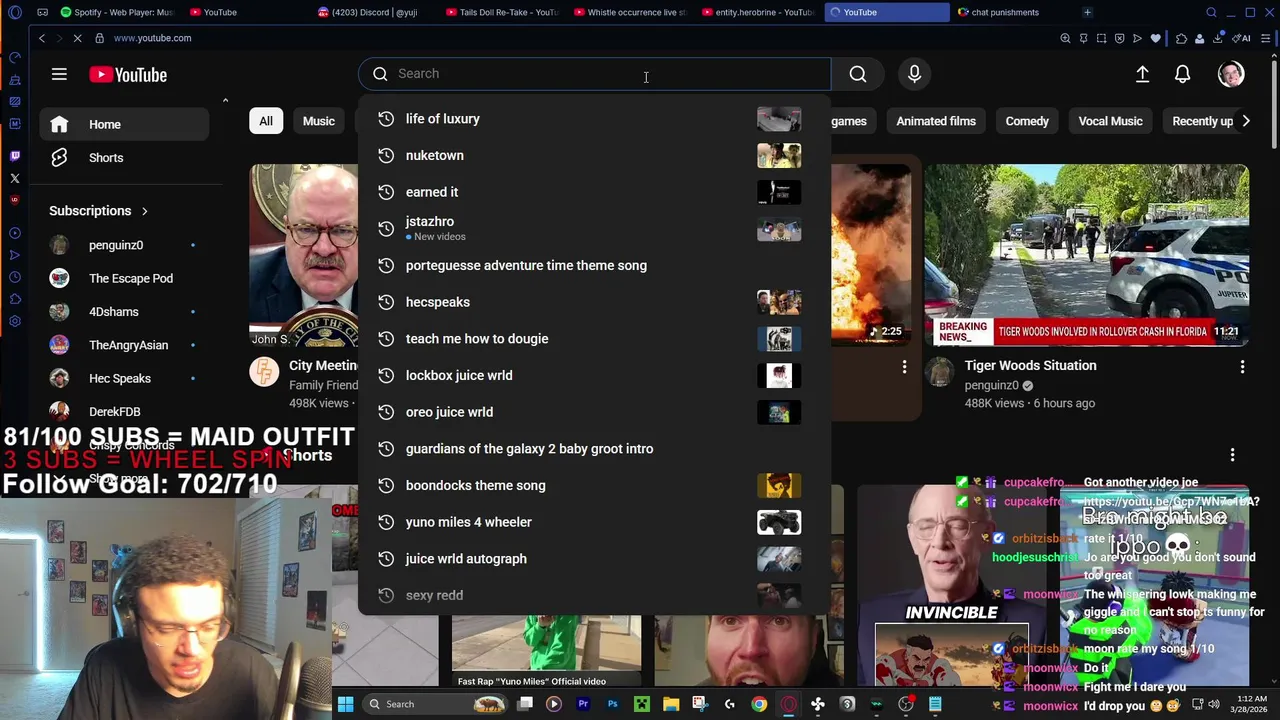Open a new browser tab with plus
Image resolution: width=1280 pixels, height=720 pixels.
point(1087,12)
